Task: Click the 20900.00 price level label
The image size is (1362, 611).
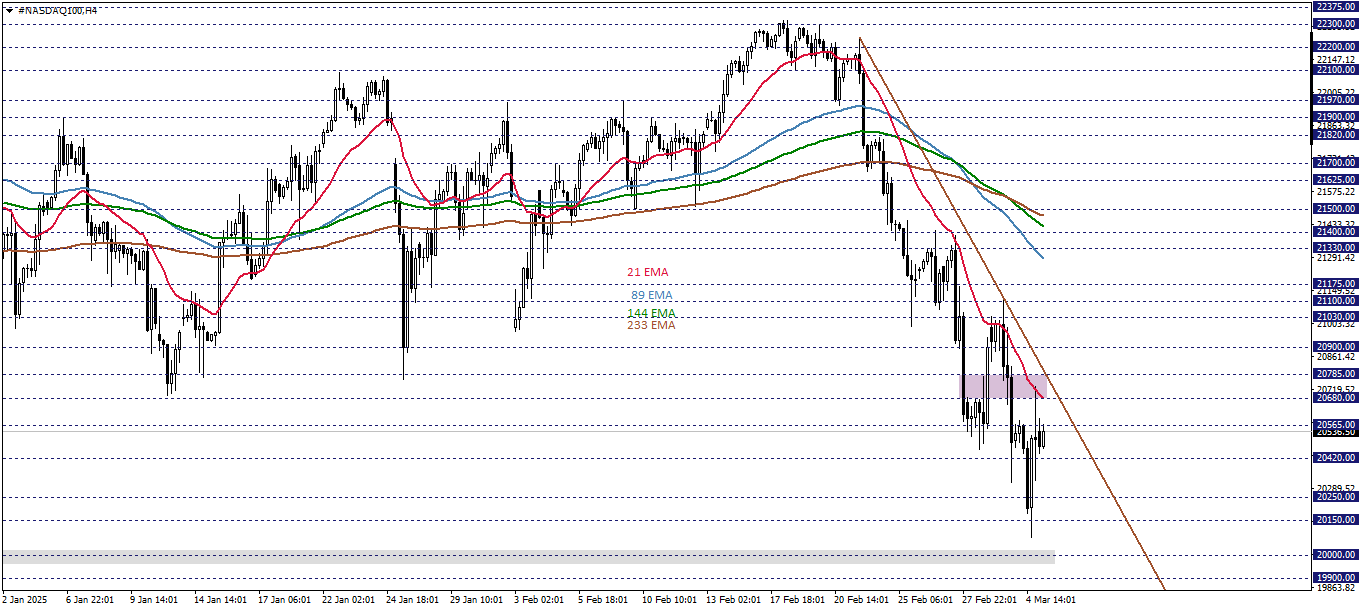Action: (x=1336, y=346)
